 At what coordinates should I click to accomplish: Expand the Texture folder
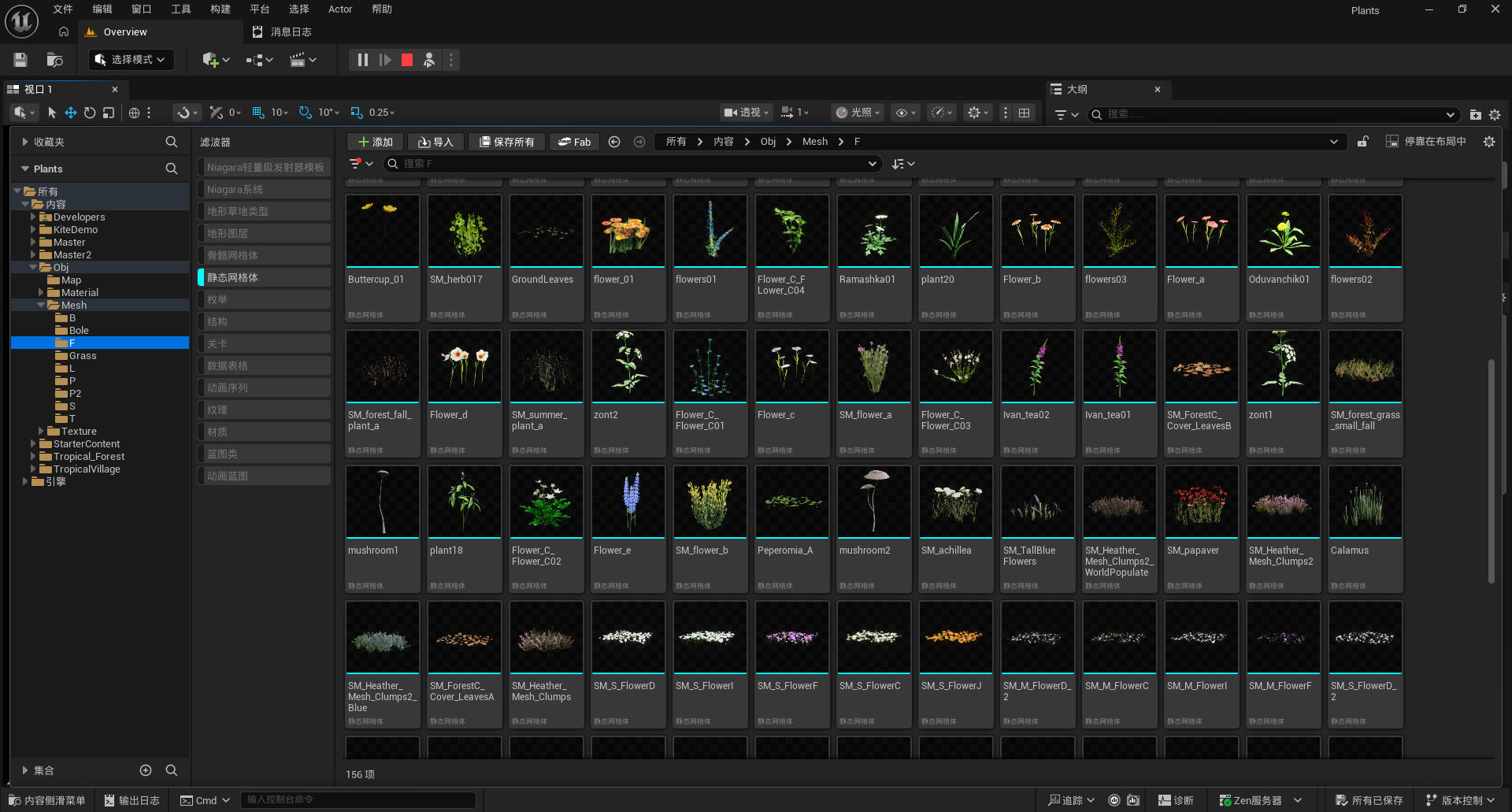(x=41, y=432)
